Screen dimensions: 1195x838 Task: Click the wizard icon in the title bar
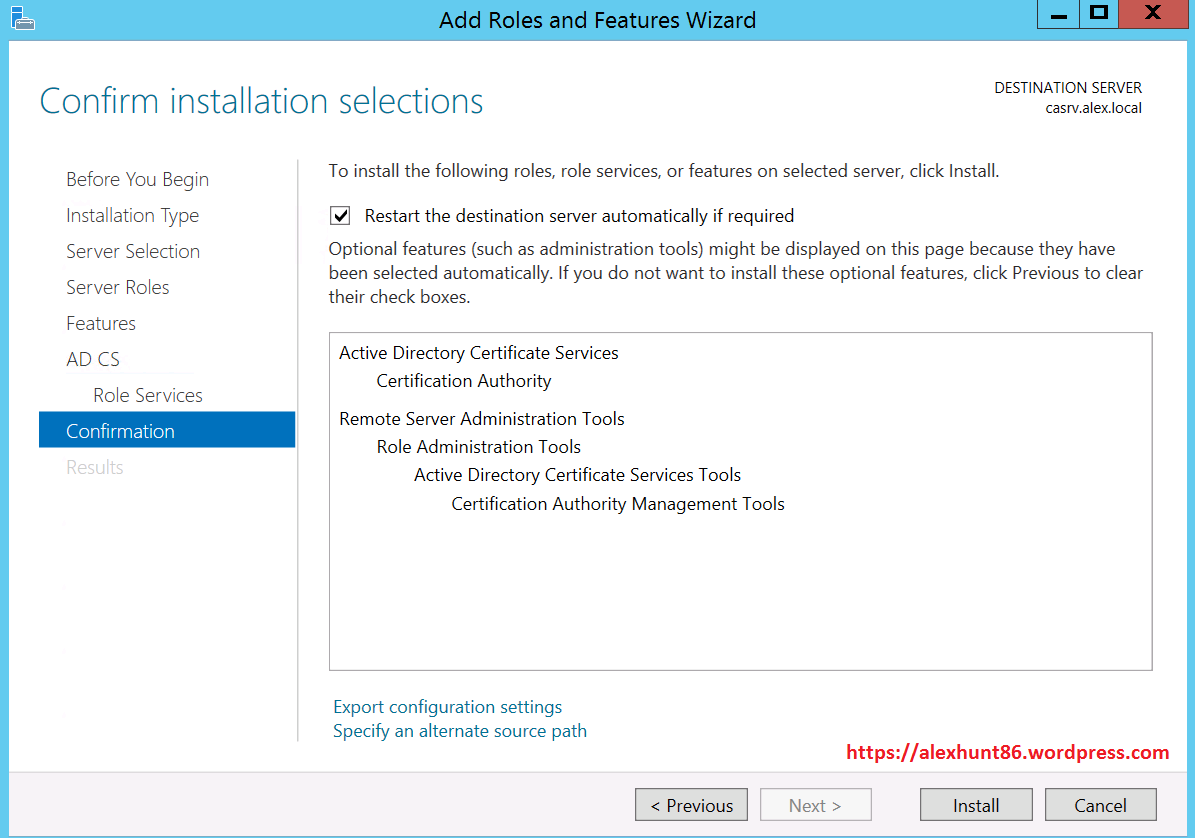coord(21,17)
